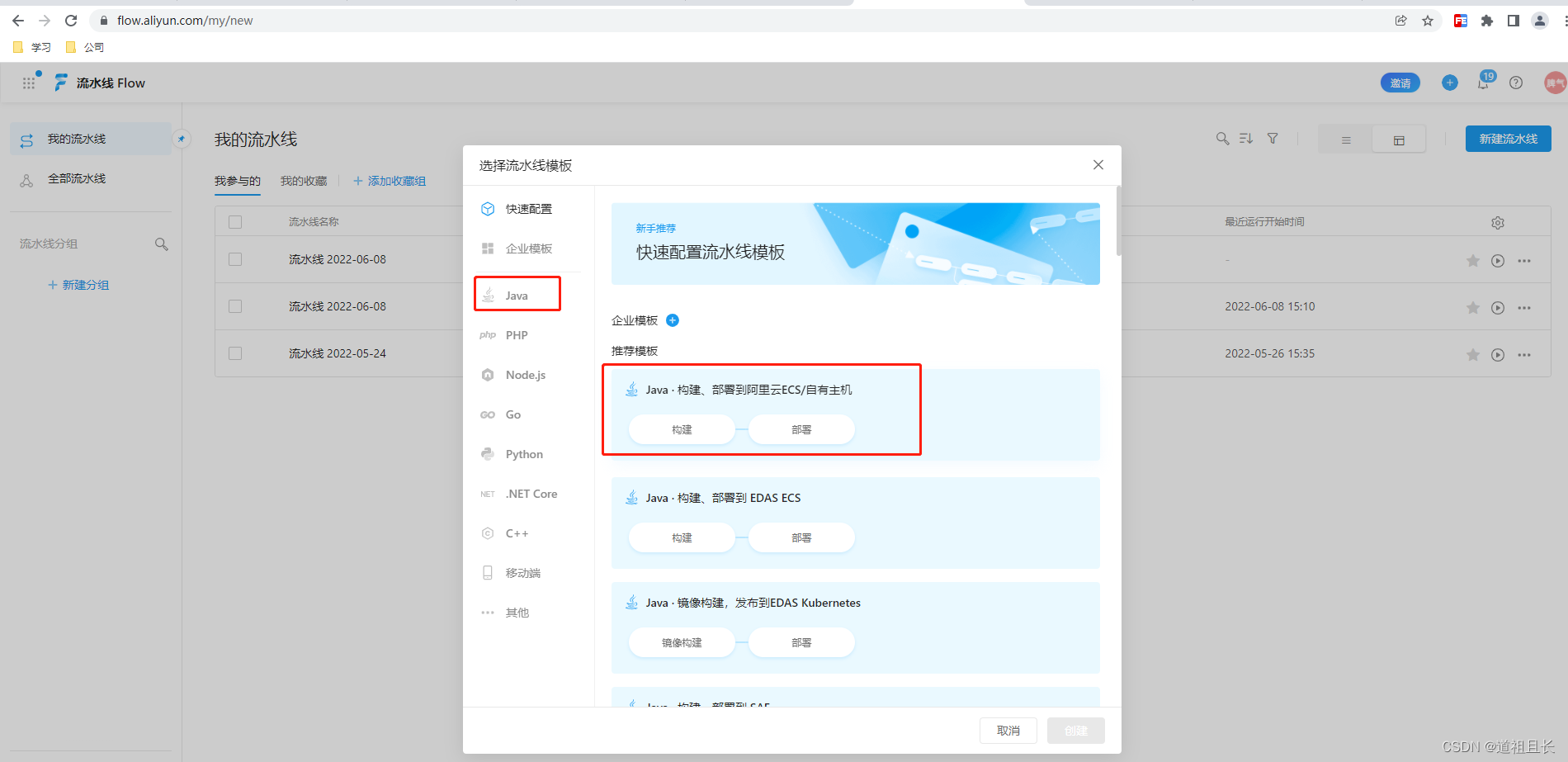Open notifications bell with 19 badge
Viewport: 1568px width, 762px height.
1484,82
